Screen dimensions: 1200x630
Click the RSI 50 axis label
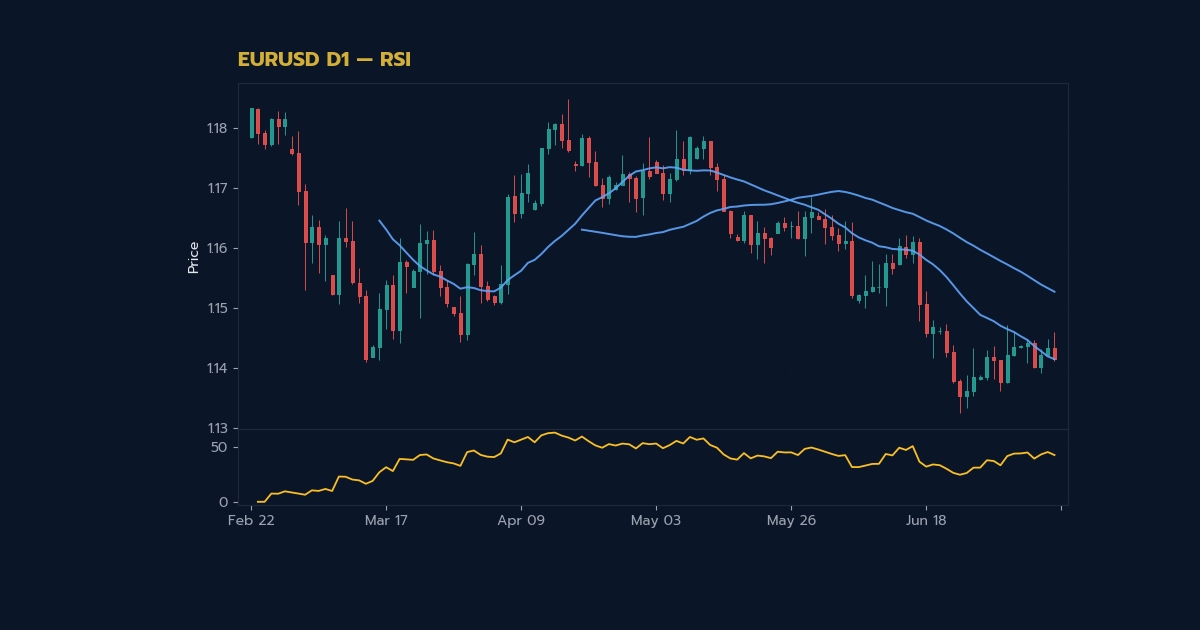219,447
